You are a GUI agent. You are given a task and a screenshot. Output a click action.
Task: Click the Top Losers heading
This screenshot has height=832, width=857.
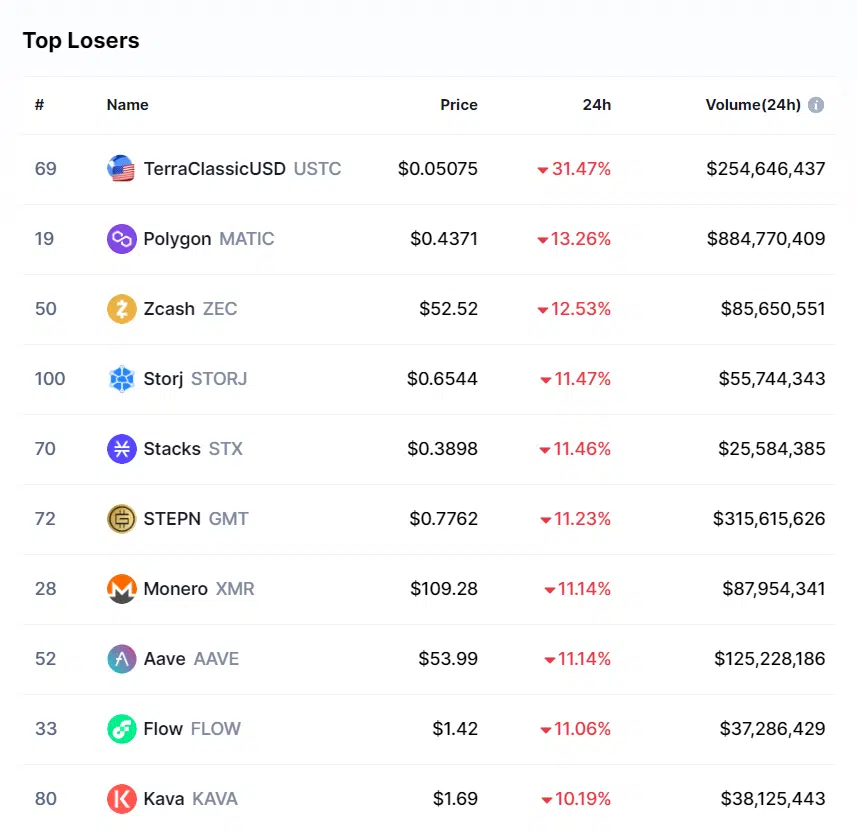point(81,41)
